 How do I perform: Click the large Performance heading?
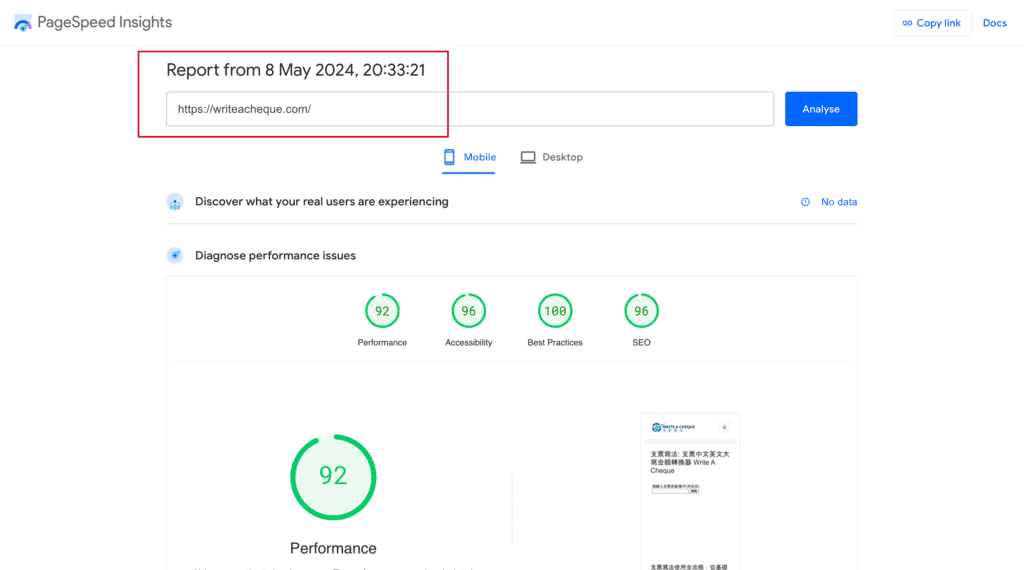[333, 548]
